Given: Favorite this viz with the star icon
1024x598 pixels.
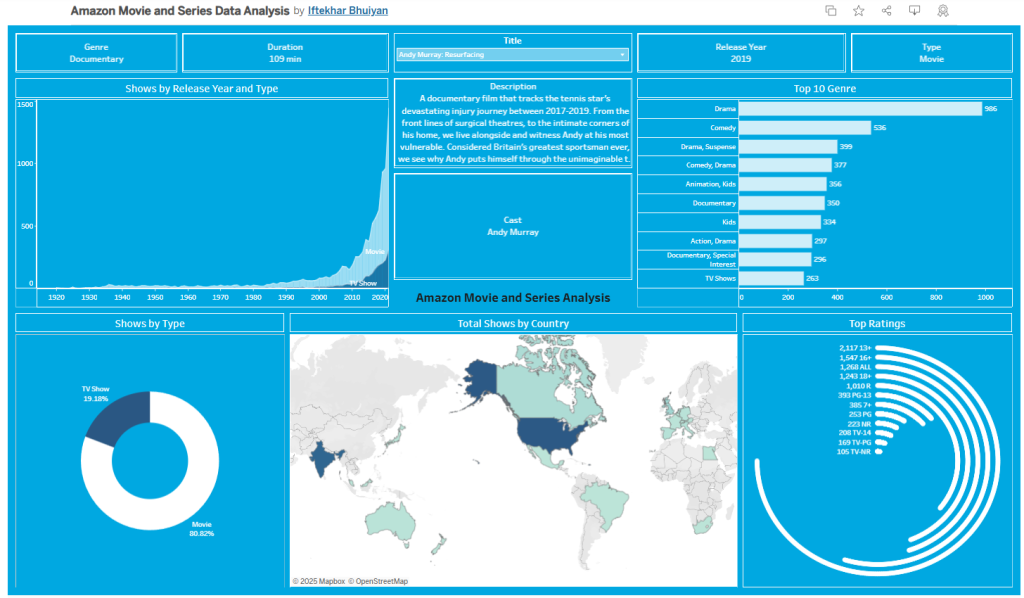Looking at the screenshot, I should (858, 10).
